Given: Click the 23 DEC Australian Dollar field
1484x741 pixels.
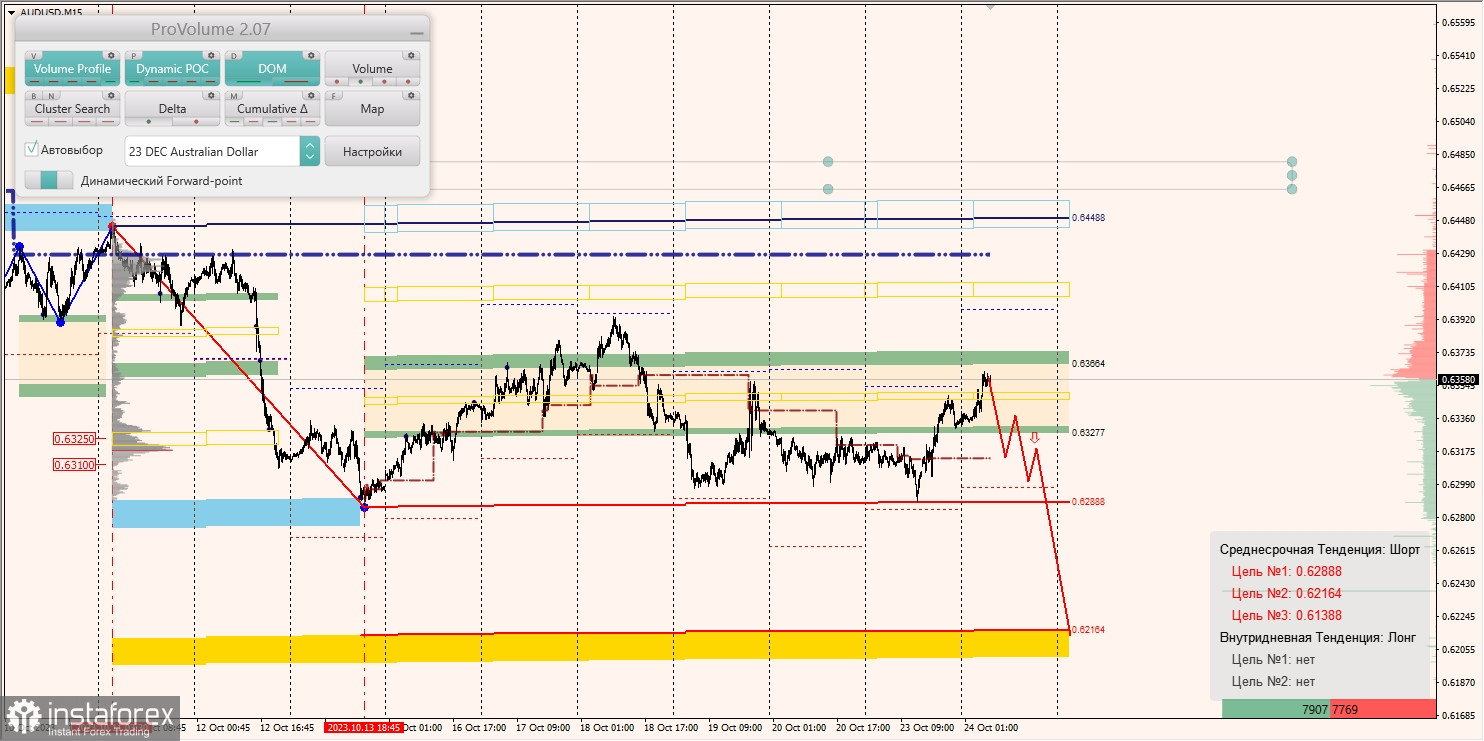Looking at the screenshot, I should click(x=212, y=151).
